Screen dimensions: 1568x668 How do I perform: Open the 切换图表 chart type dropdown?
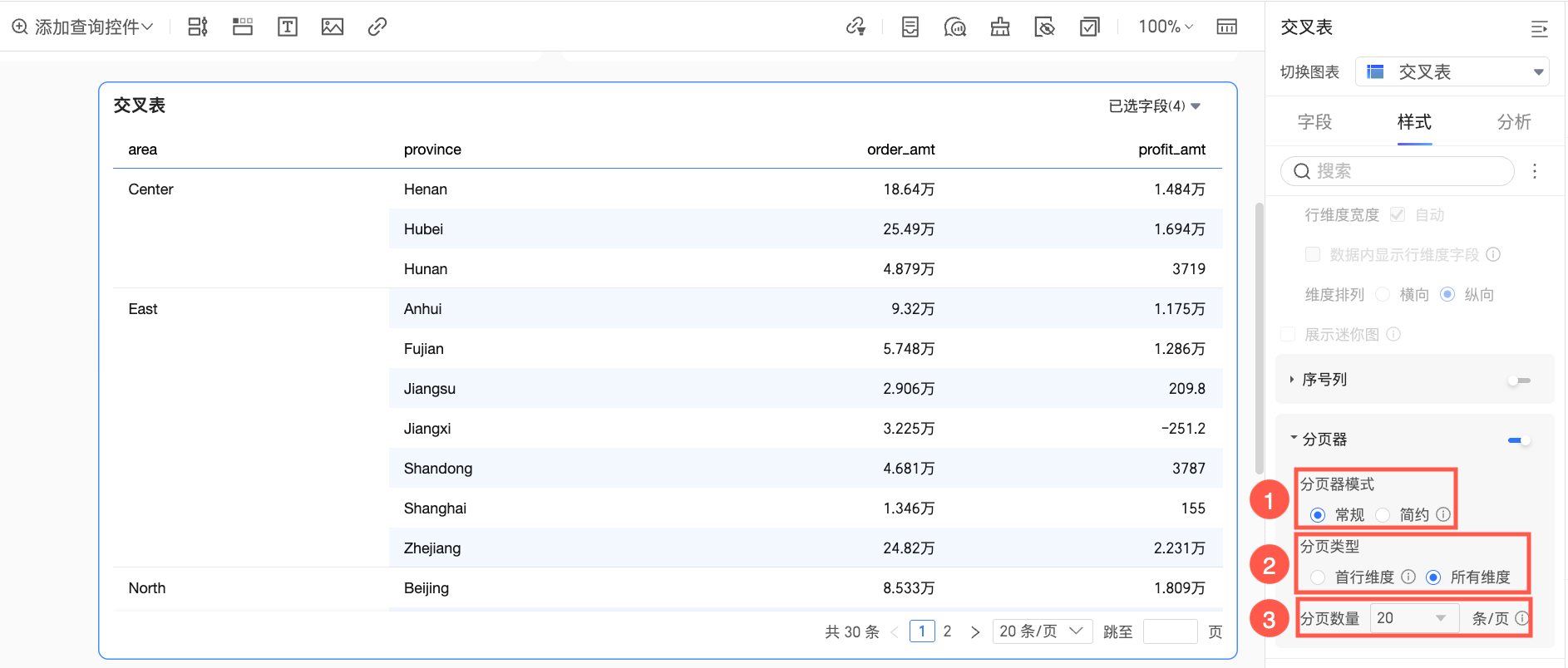coord(1452,72)
